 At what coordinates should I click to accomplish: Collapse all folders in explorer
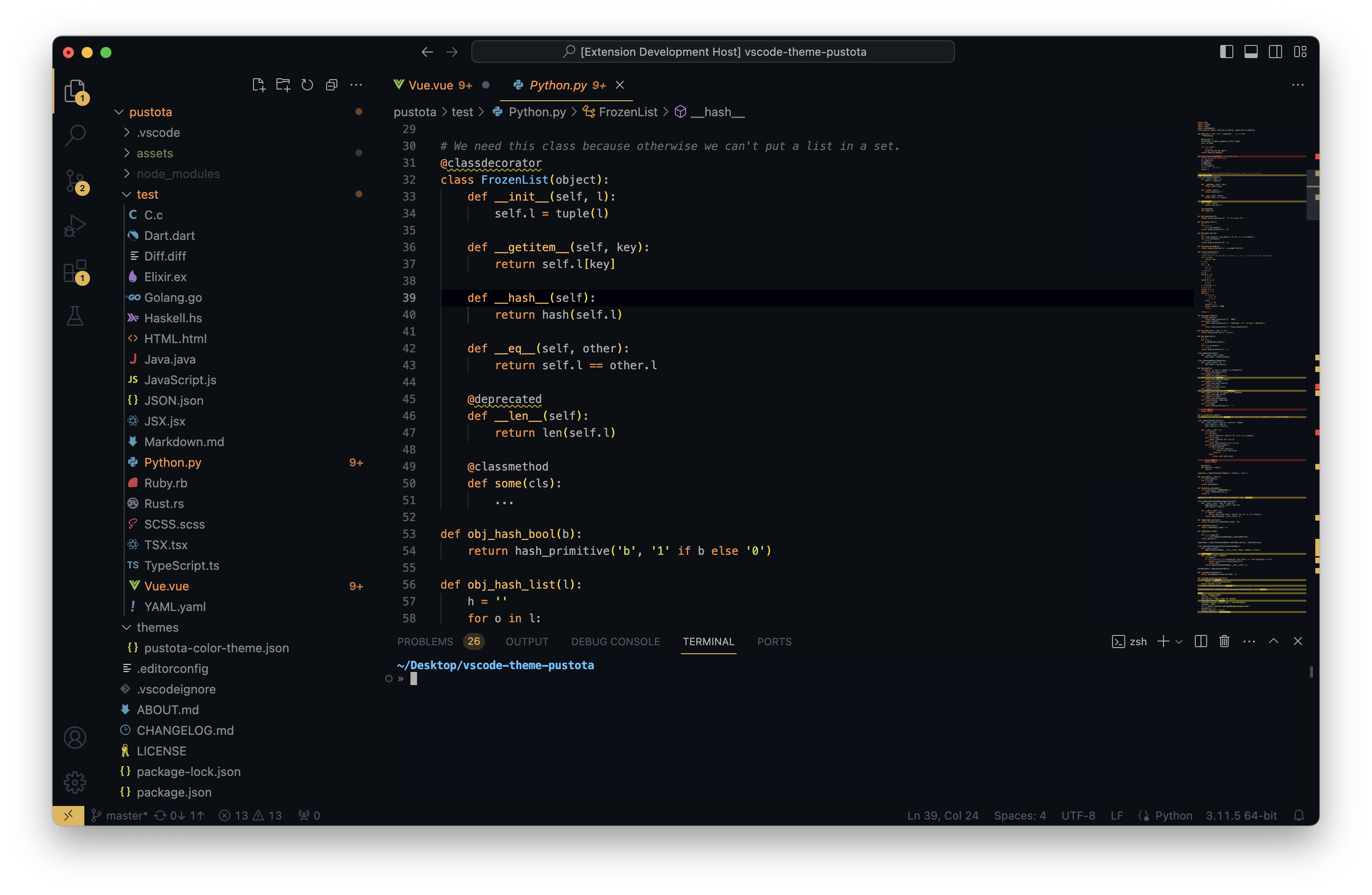coord(331,85)
